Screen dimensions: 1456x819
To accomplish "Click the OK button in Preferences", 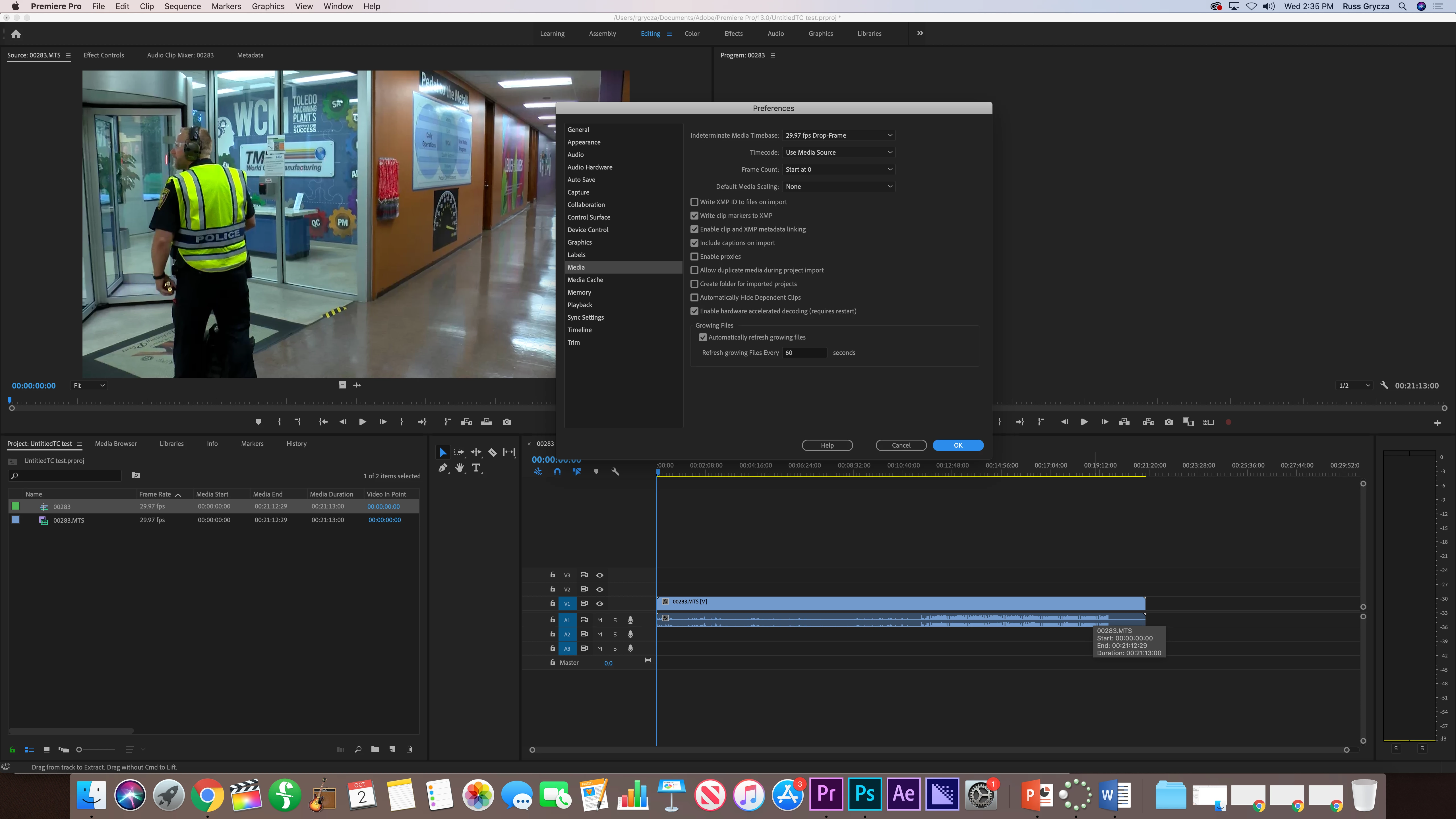I will point(957,445).
